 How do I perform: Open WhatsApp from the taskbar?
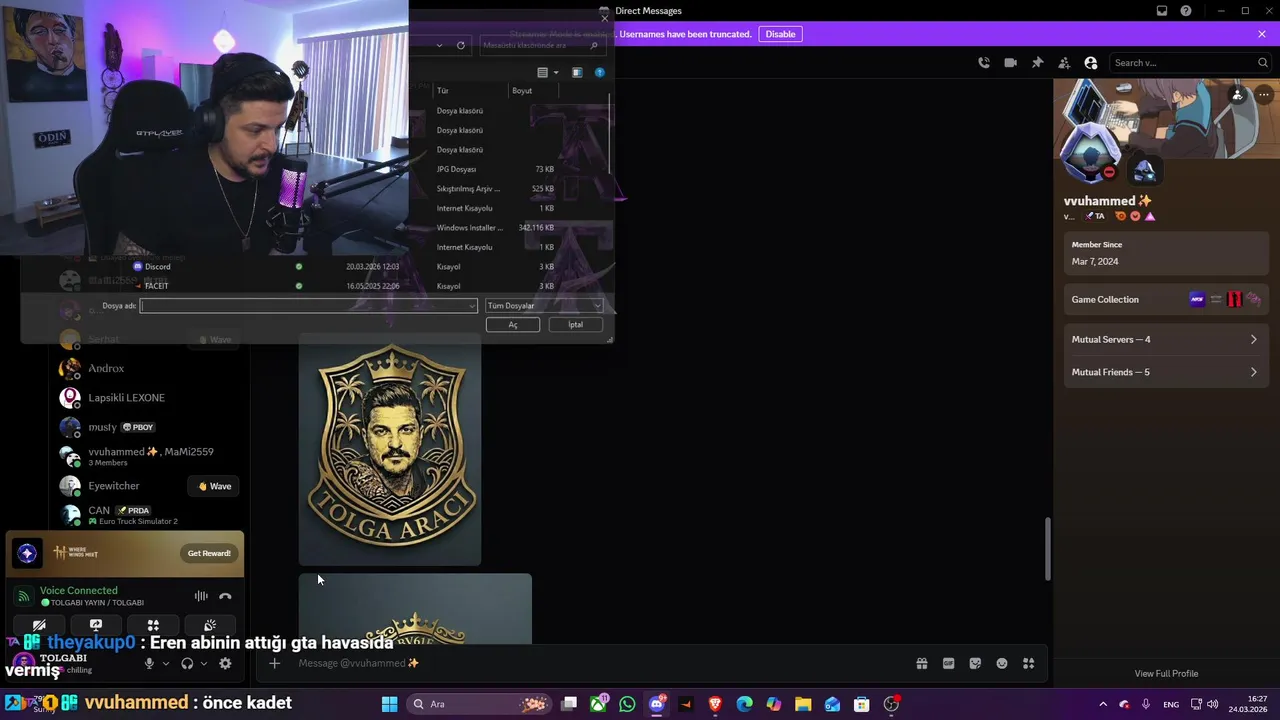(x=627, y=704)
